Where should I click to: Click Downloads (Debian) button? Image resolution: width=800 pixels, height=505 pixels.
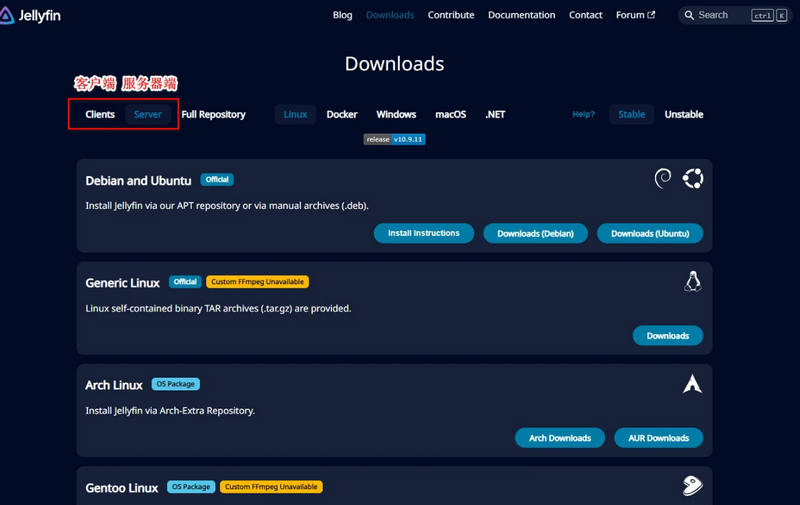(535, 233)
